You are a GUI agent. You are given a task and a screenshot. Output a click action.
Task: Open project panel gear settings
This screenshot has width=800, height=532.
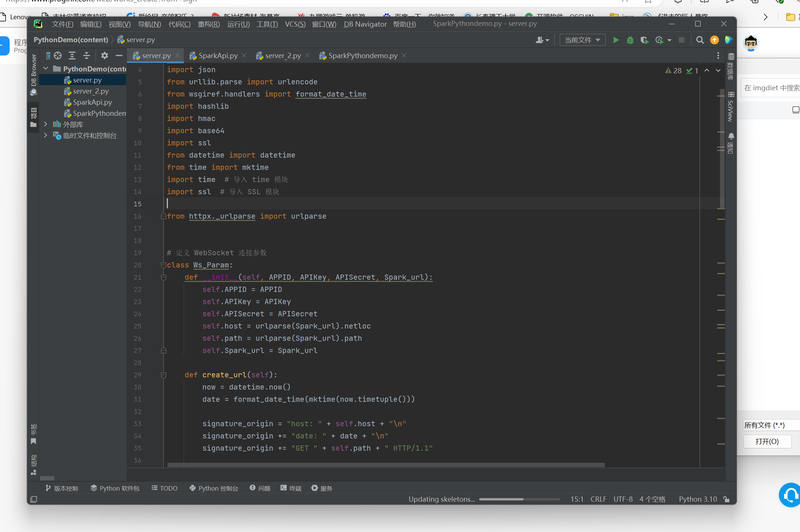point(105,56)
